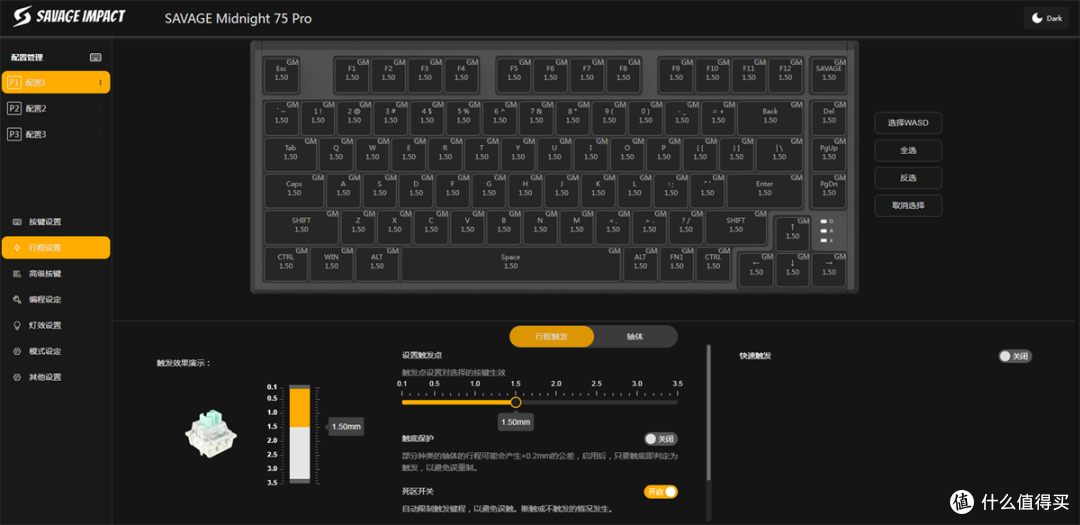Select the left arrow key
Image resolution: width=1080 pixels, height=525 pixels.
[756, 269]
